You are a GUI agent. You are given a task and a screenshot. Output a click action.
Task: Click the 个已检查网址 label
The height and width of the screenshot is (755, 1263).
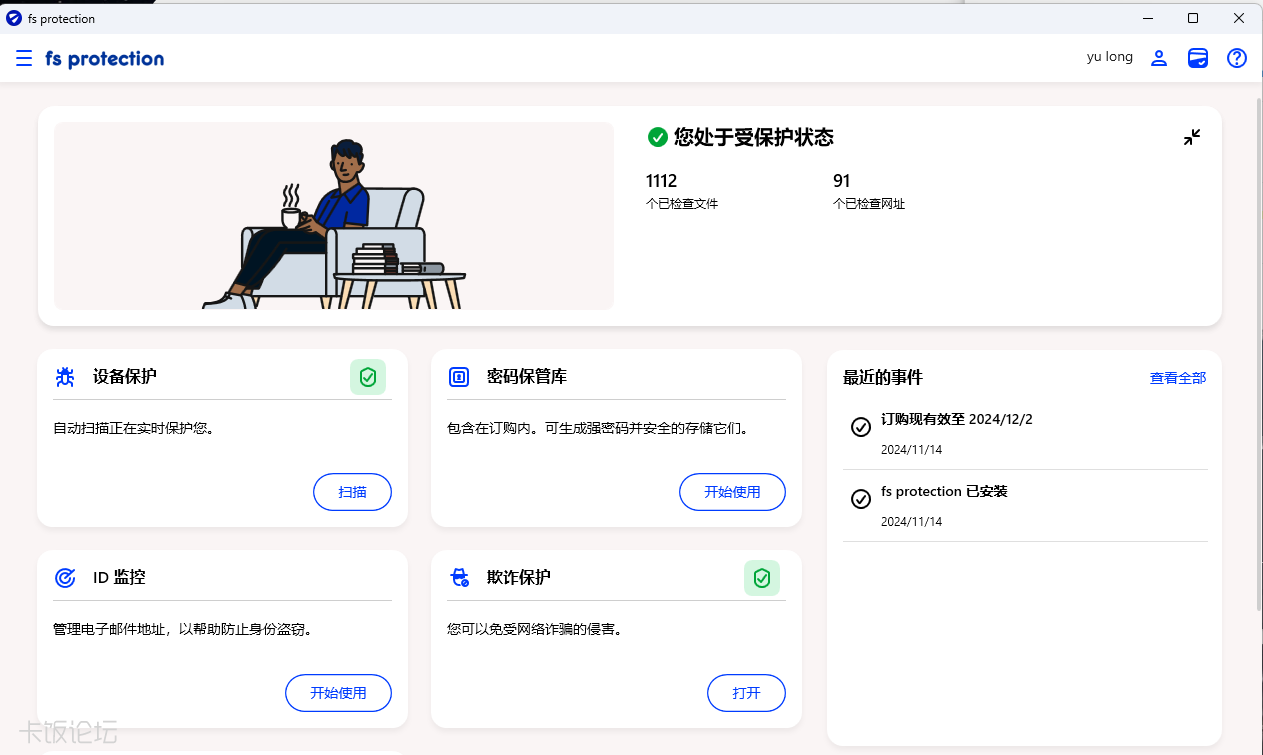869,204
